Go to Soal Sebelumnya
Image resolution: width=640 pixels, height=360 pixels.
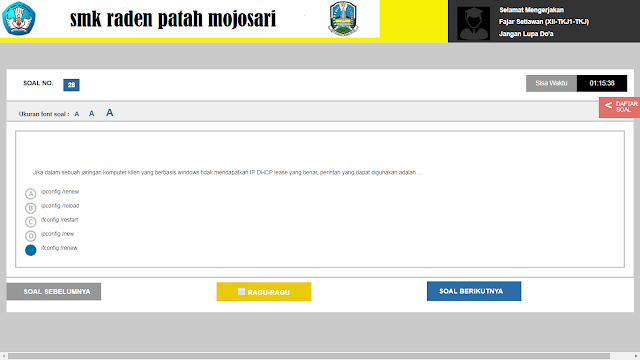(54, 291)
